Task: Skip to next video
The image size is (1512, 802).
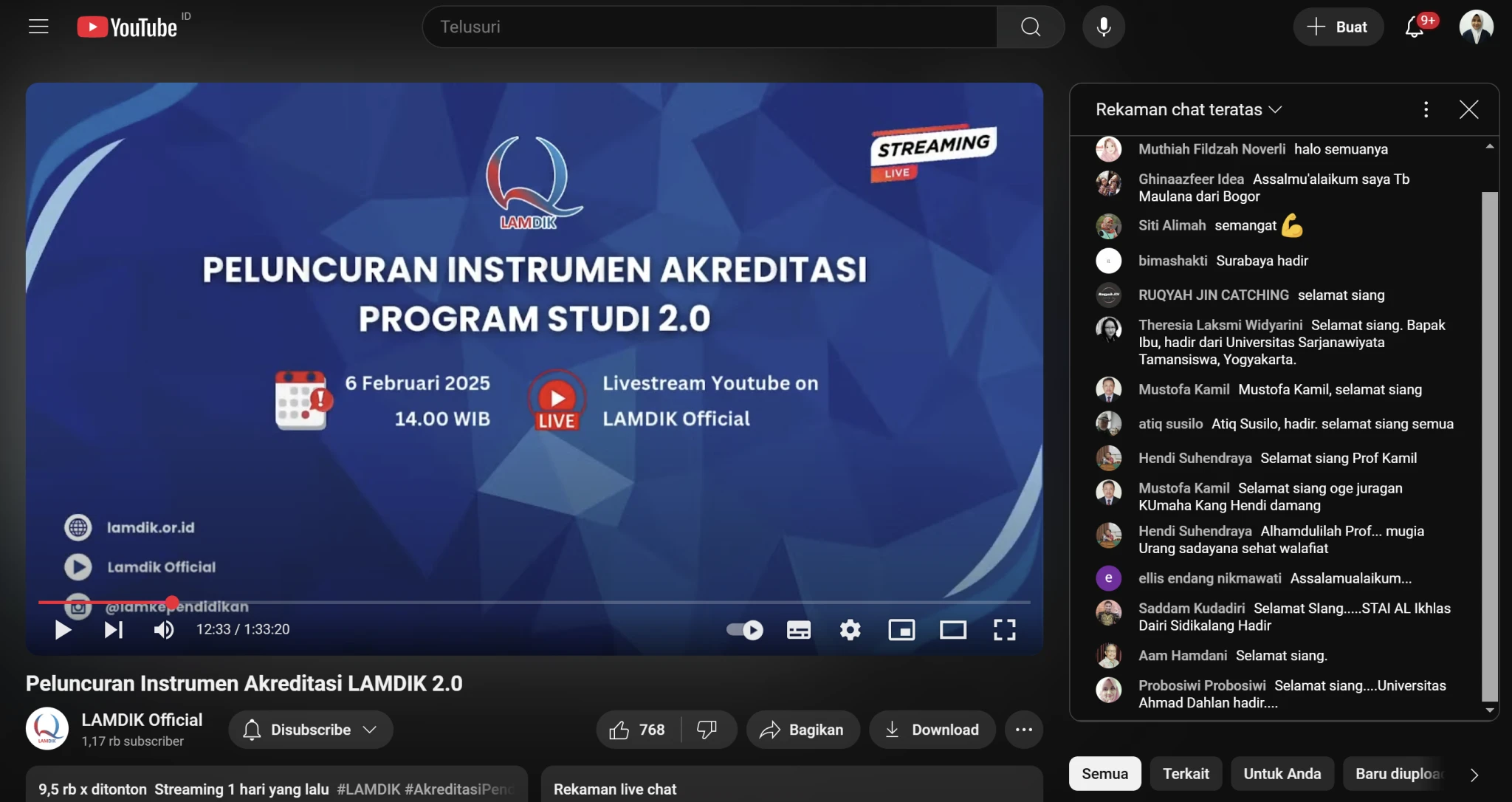Action: [x=113, y=630]
